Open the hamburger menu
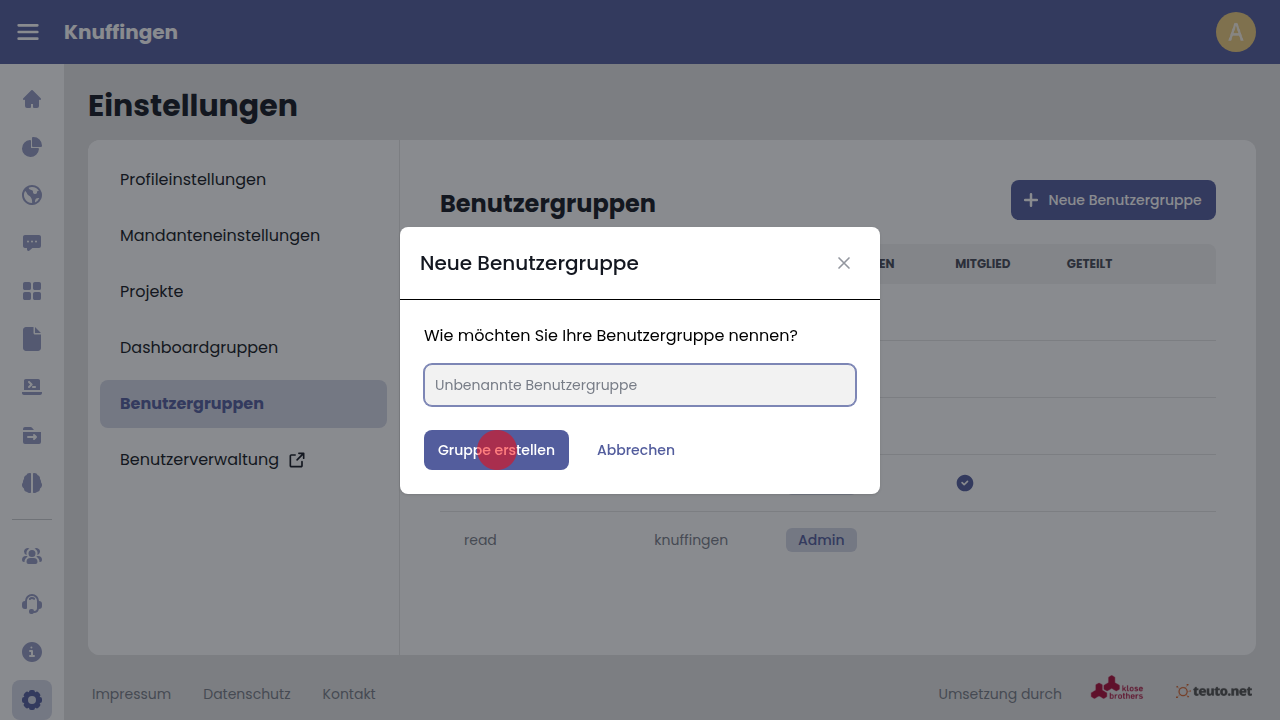The height and width of the screenshot is (720, 1280). (28, 32)
